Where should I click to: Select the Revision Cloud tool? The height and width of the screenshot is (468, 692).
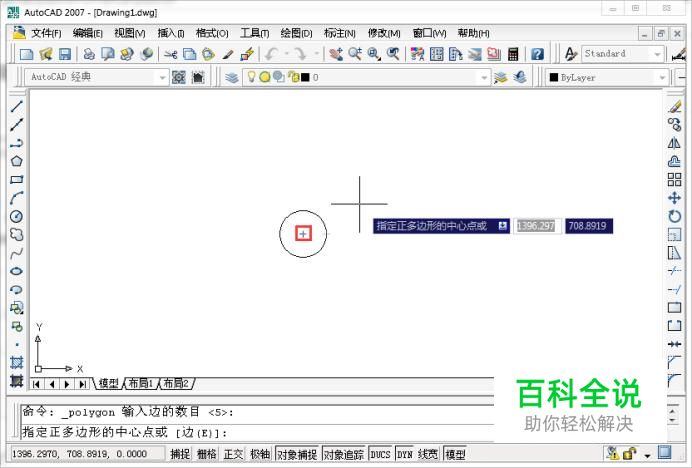(x=16, y=234)
